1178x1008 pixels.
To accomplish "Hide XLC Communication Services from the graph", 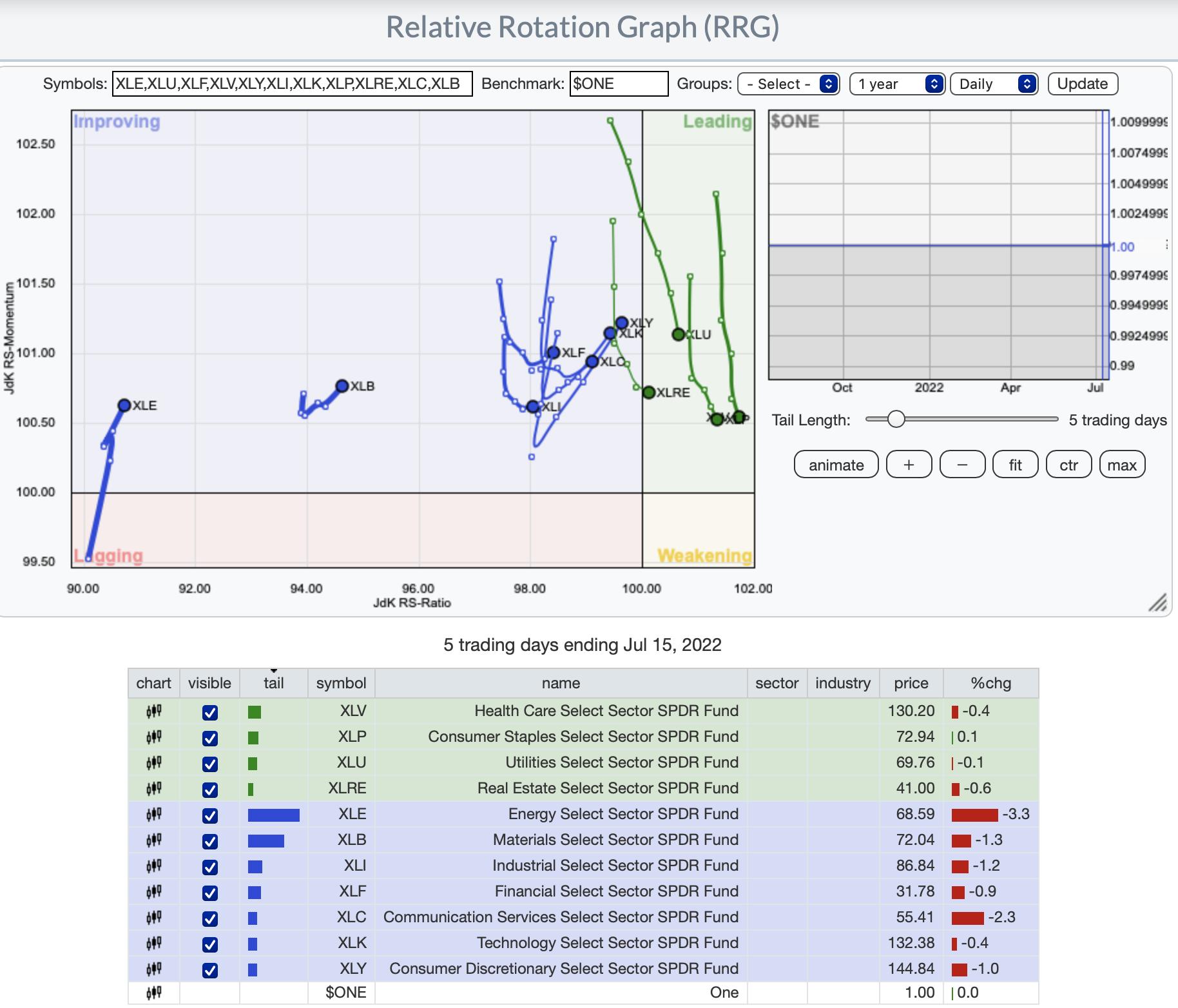I will tap(209, 918).
